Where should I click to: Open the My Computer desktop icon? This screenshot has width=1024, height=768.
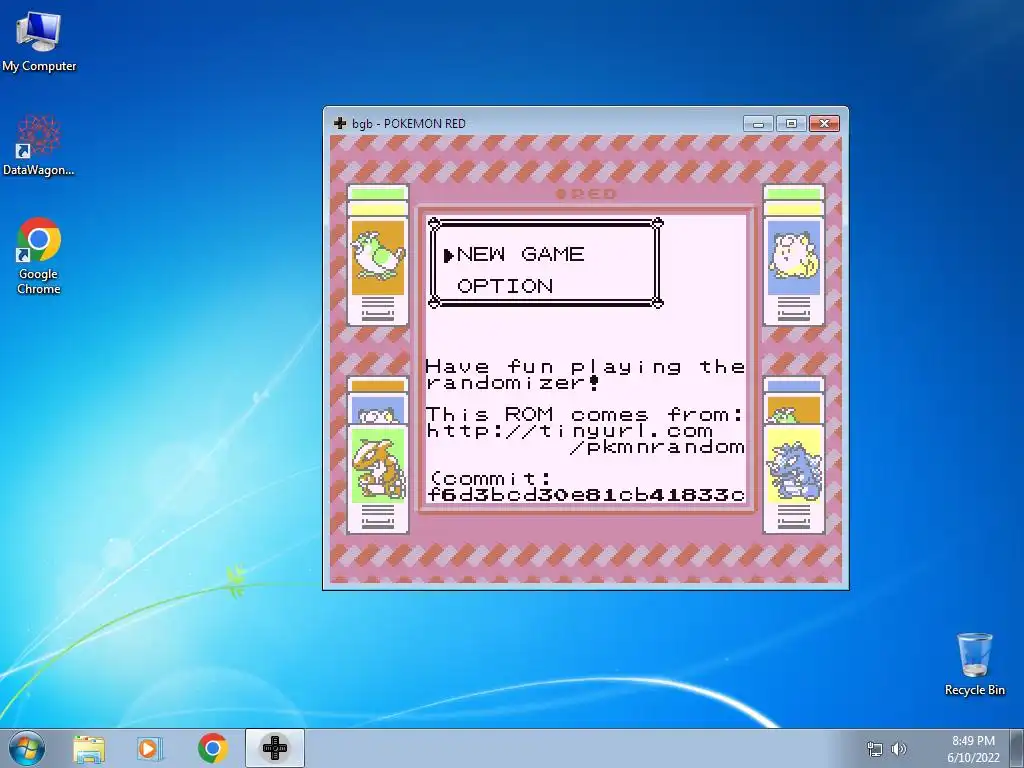pyautogui.click(x=39, y=41)
